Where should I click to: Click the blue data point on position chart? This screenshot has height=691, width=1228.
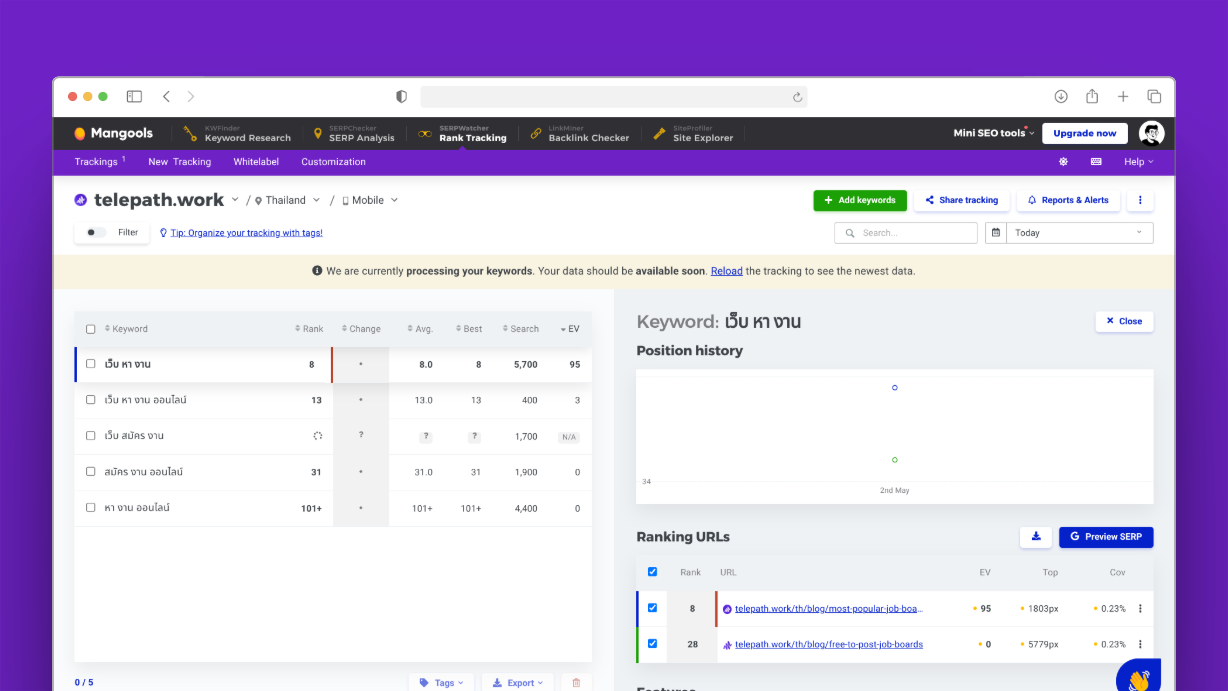coord(894,387)
